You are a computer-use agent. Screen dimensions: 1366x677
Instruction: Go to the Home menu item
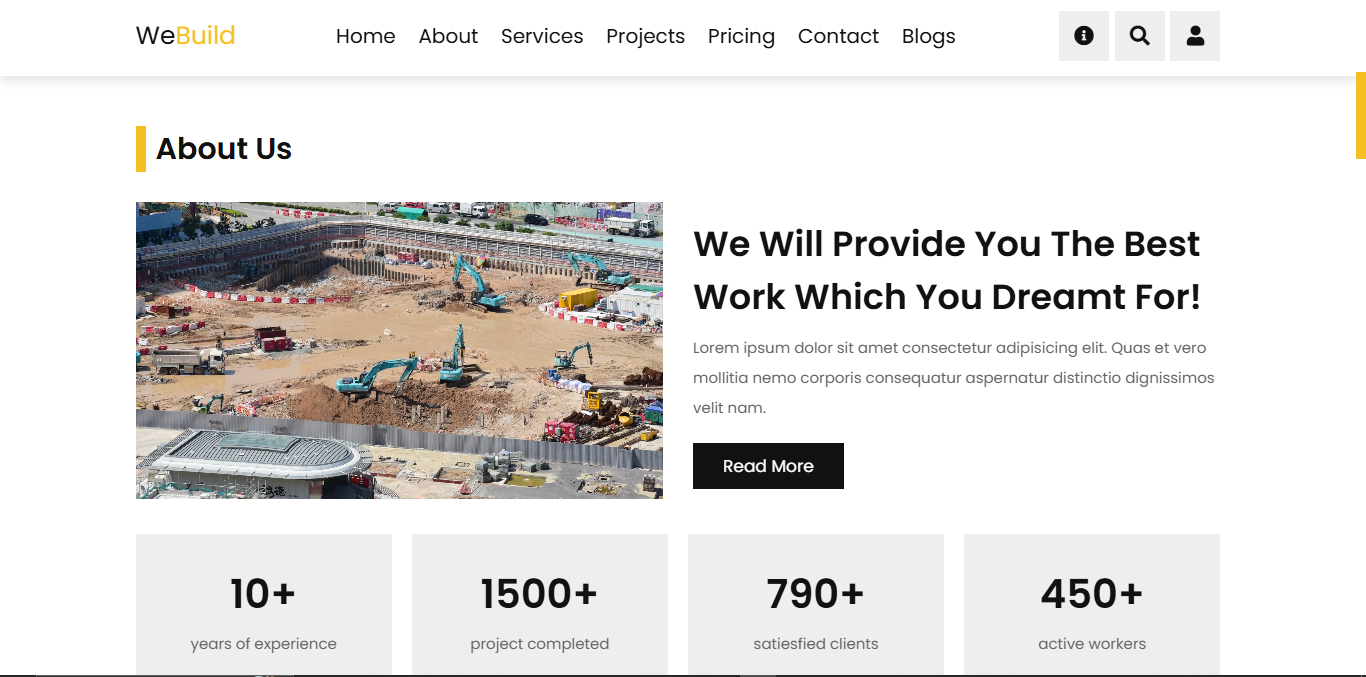366,36
